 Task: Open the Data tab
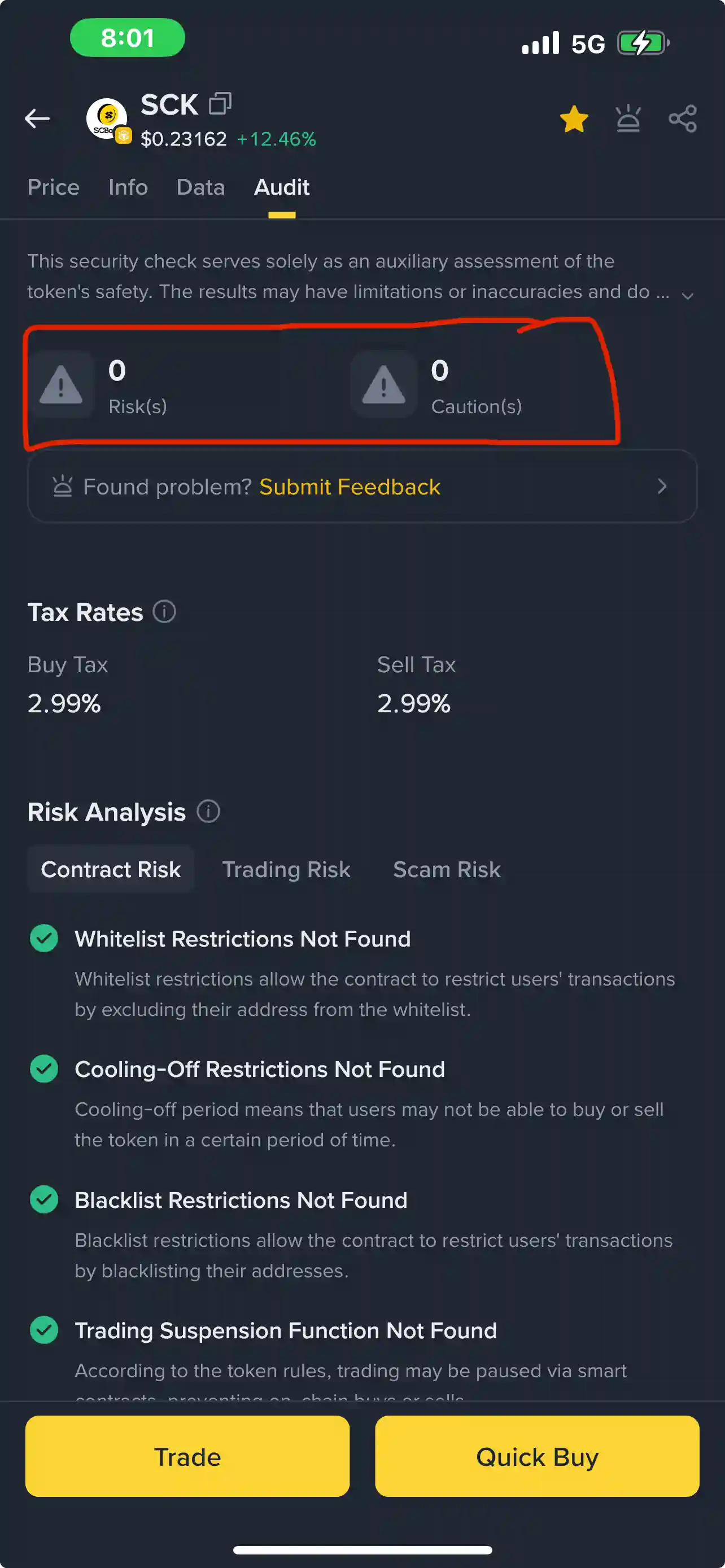point(200,187)
